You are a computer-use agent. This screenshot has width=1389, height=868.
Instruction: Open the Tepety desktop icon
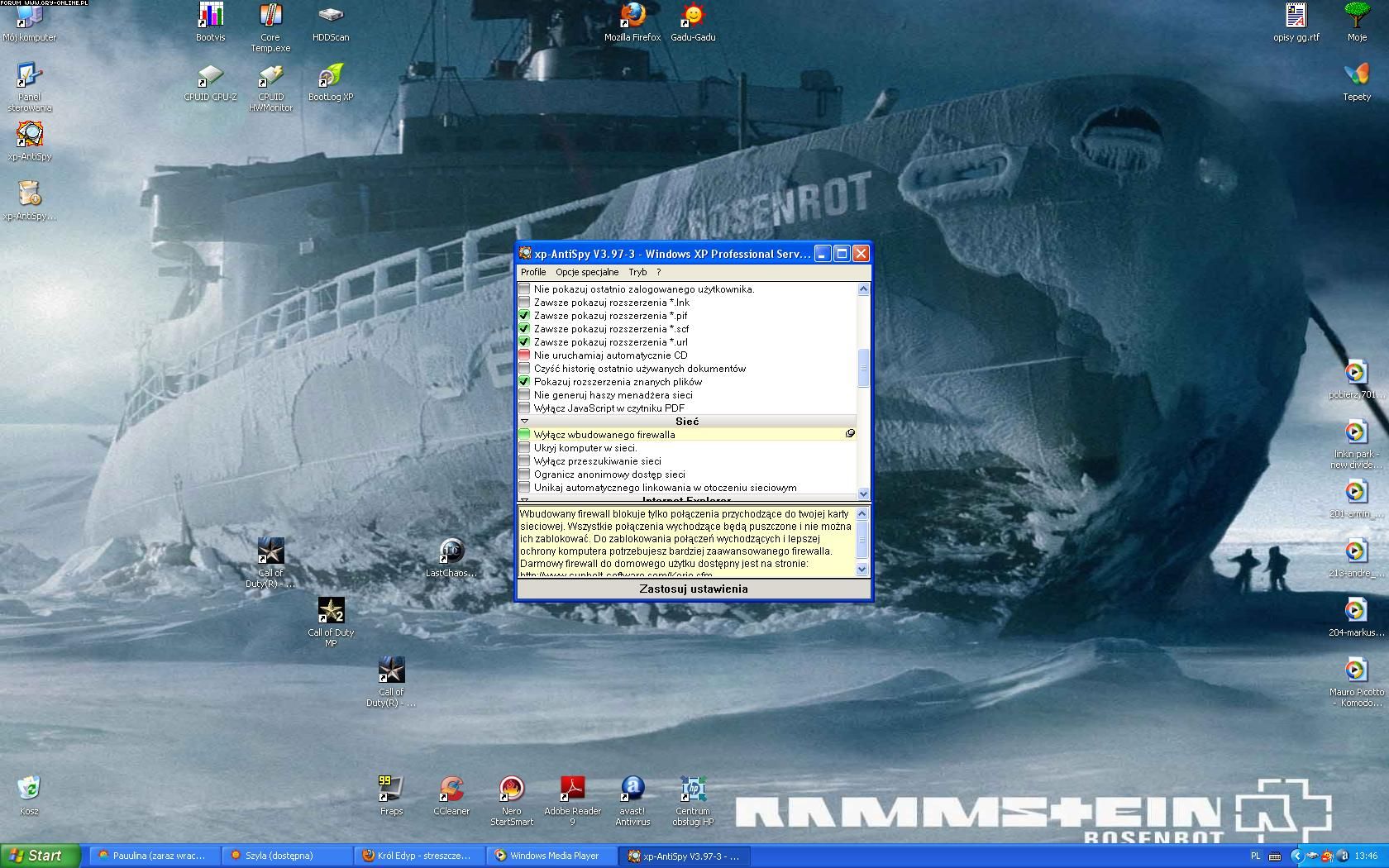coord(1357,82)
